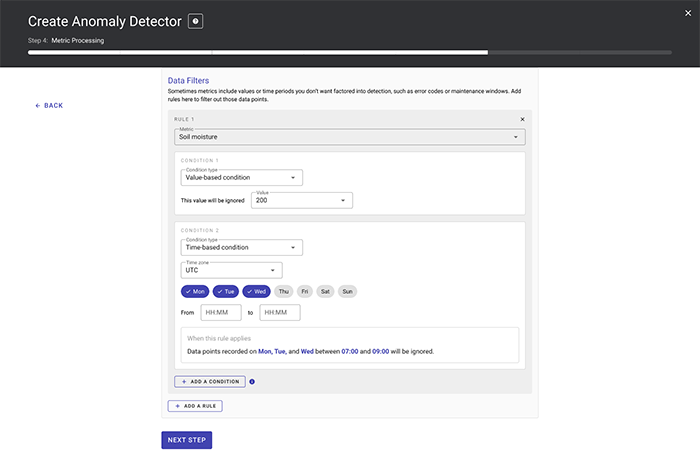
Task: Select the Sun day chip
Action: 347,292
